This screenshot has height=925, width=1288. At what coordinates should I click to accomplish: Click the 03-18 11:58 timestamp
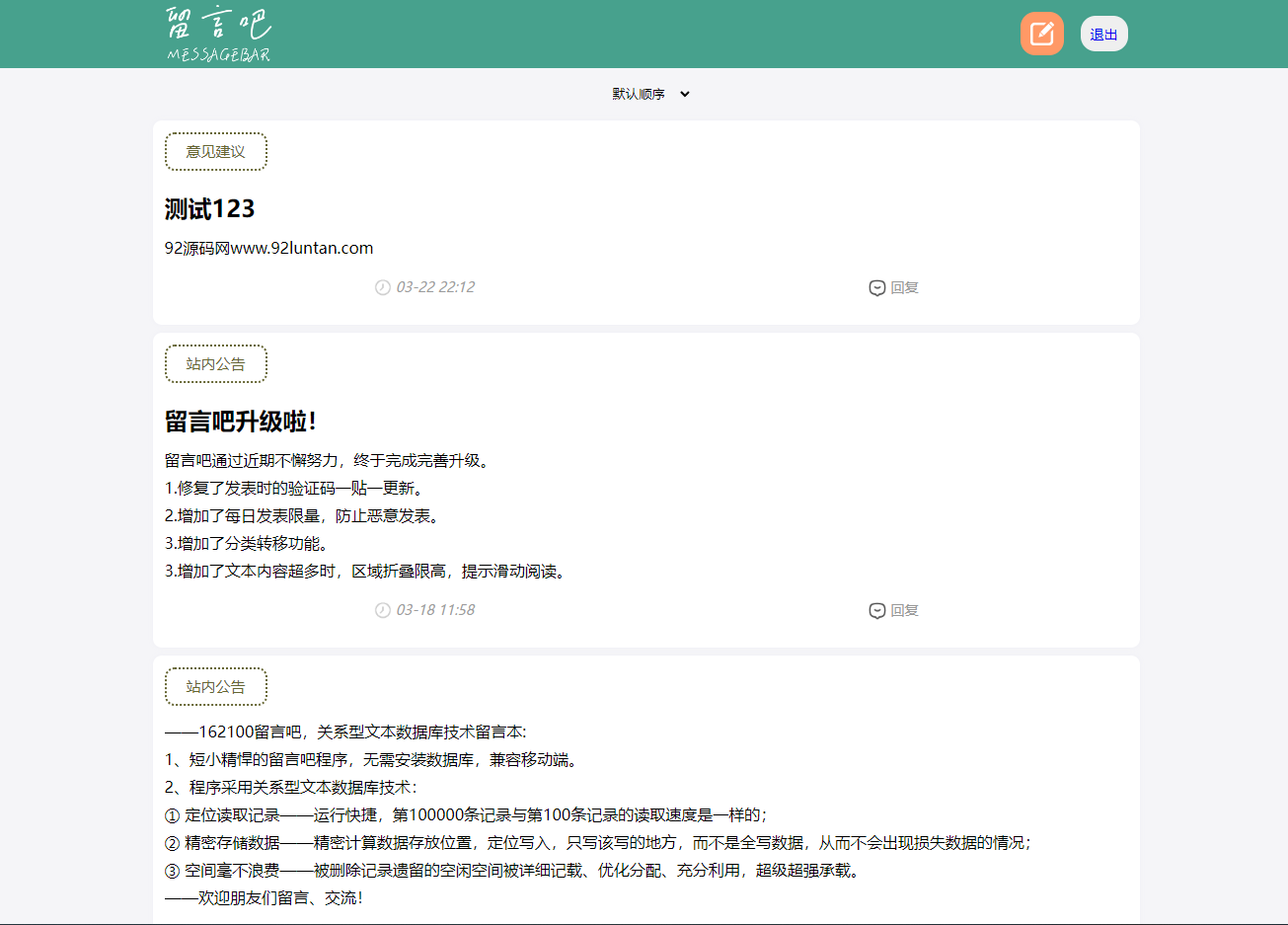(x=435, y=610)
